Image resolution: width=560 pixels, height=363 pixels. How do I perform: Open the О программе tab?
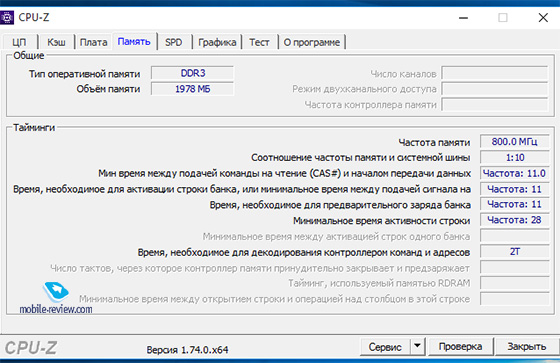(312, 42)
